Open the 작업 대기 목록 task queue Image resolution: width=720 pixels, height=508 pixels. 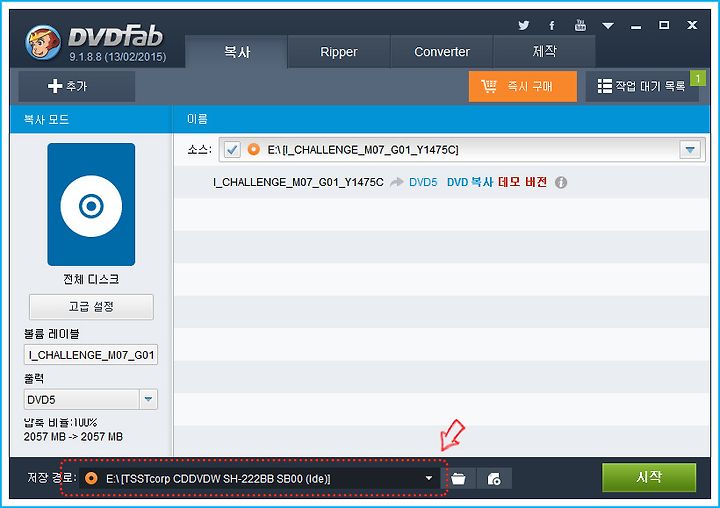tap(641, 86)
